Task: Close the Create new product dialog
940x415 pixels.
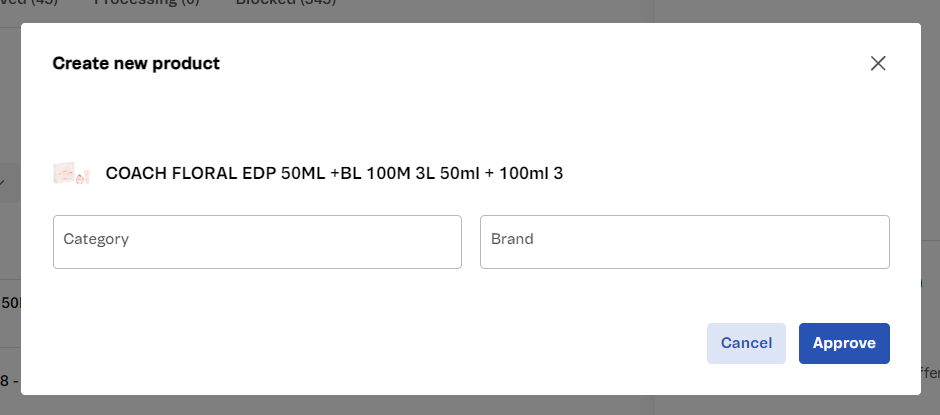Action: pos(878,64)
